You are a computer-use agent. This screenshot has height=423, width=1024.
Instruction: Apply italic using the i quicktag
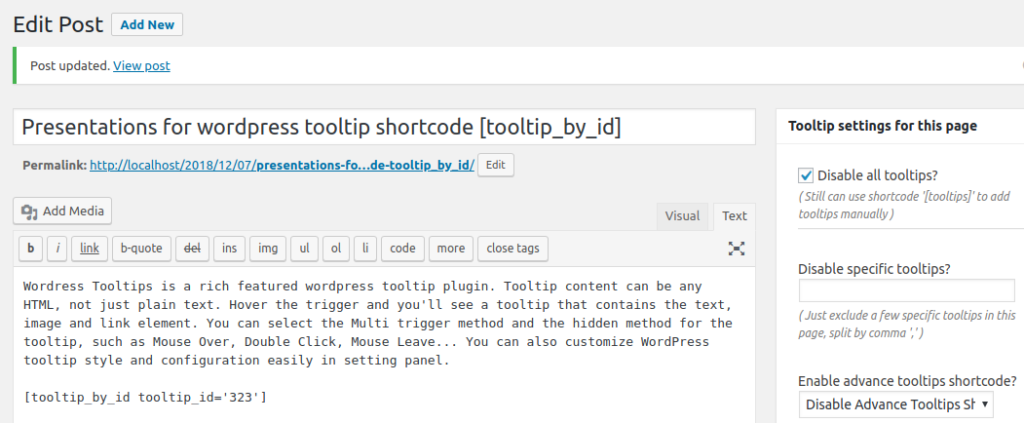click(58, 248)
